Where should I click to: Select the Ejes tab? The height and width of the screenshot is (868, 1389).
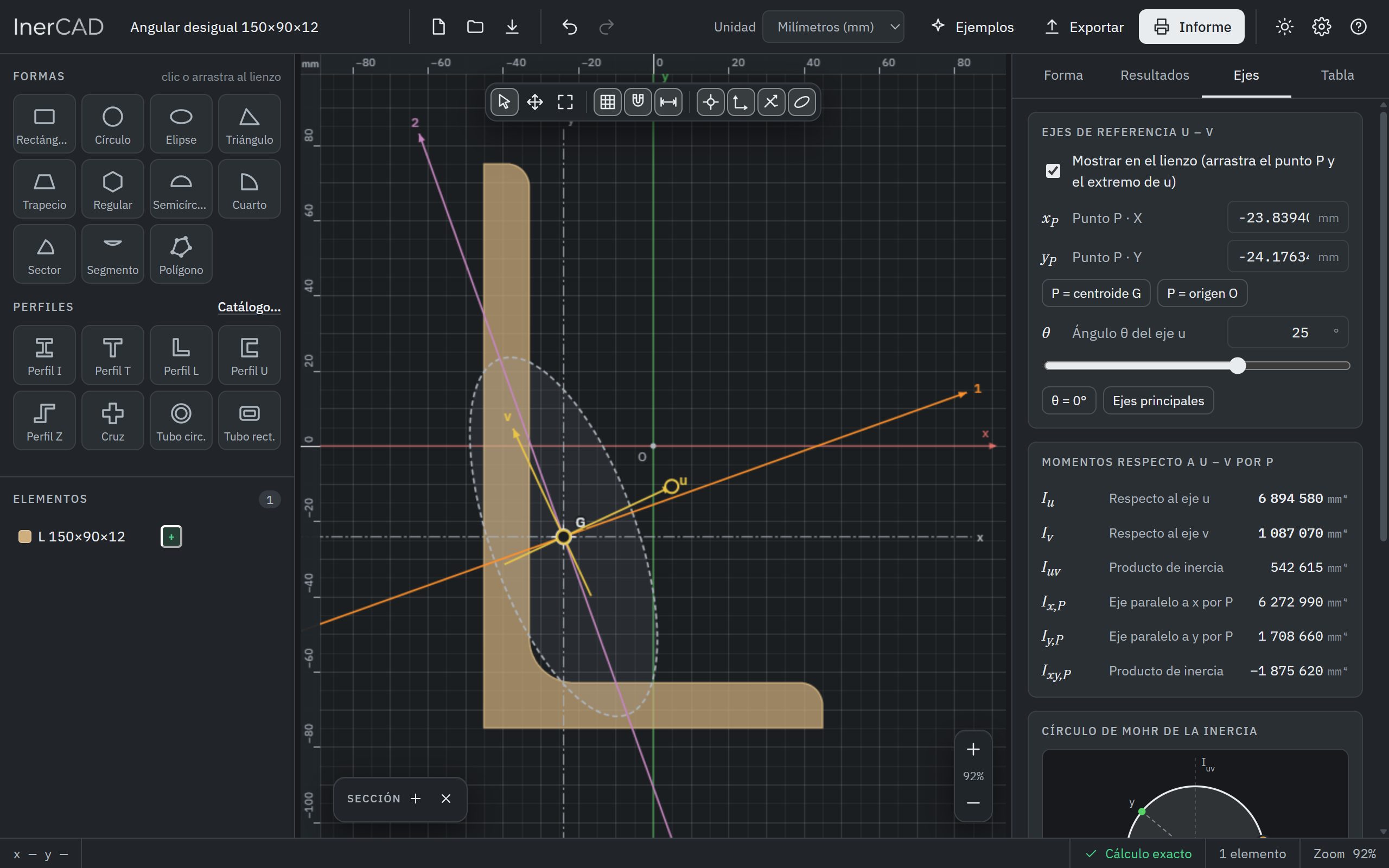pos(1246,75)
